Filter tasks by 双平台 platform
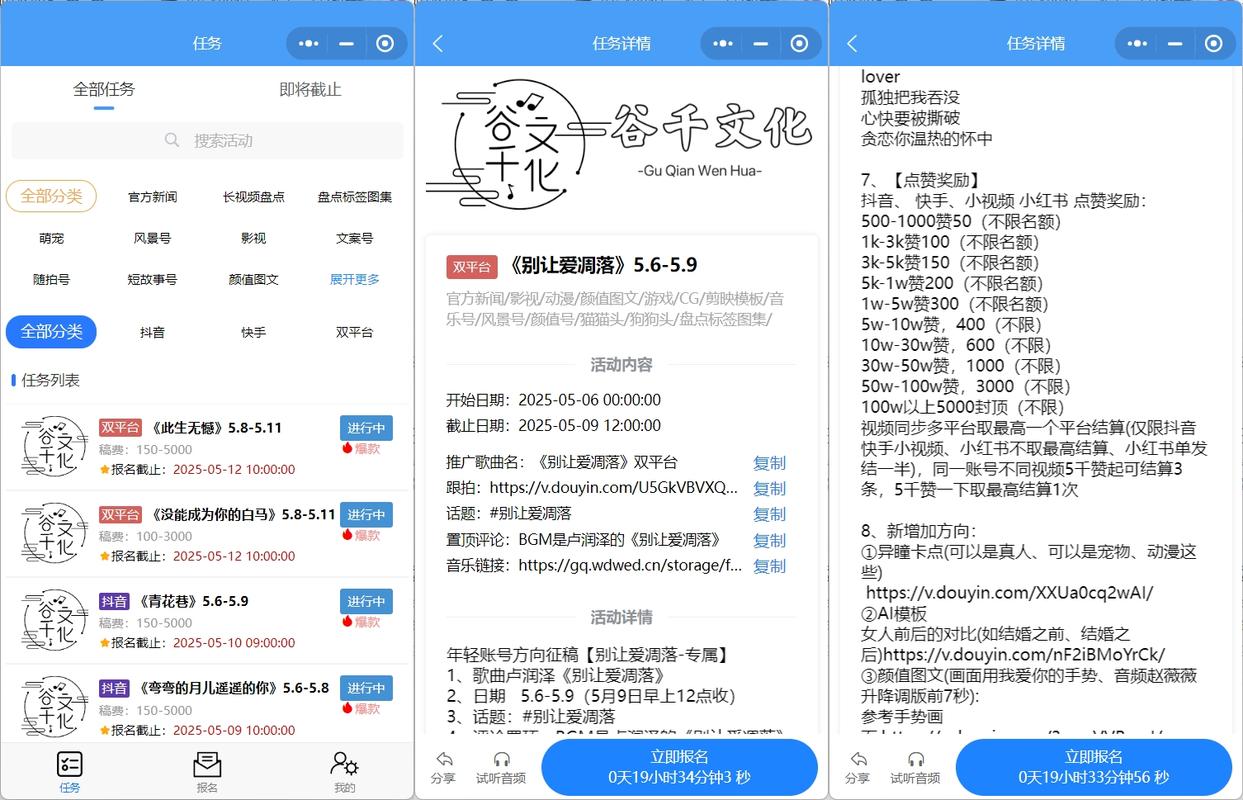 (355, 332)
